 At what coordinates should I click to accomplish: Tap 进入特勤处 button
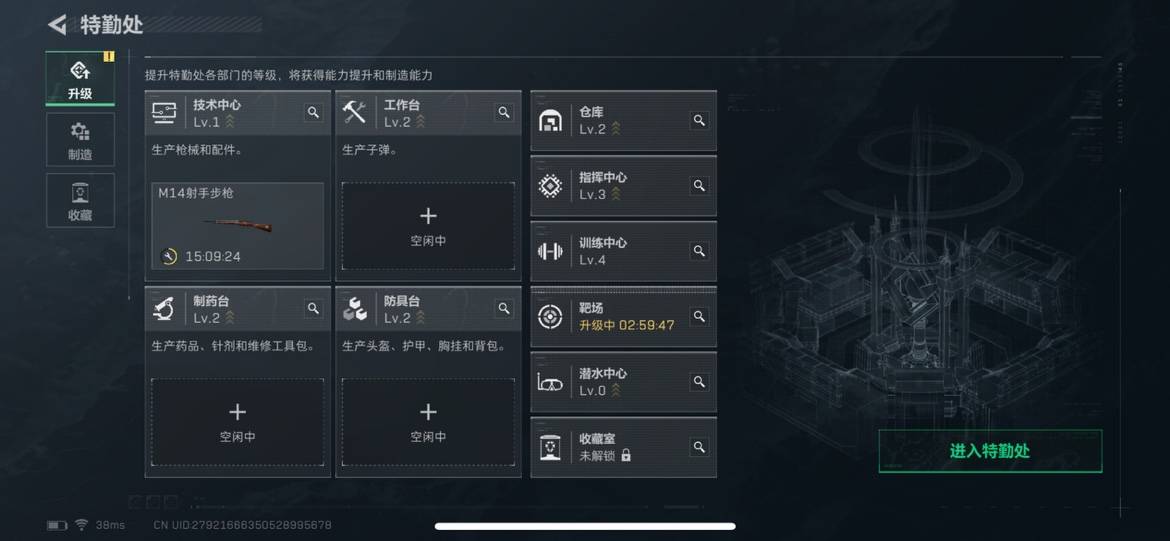tap(990, 451)
